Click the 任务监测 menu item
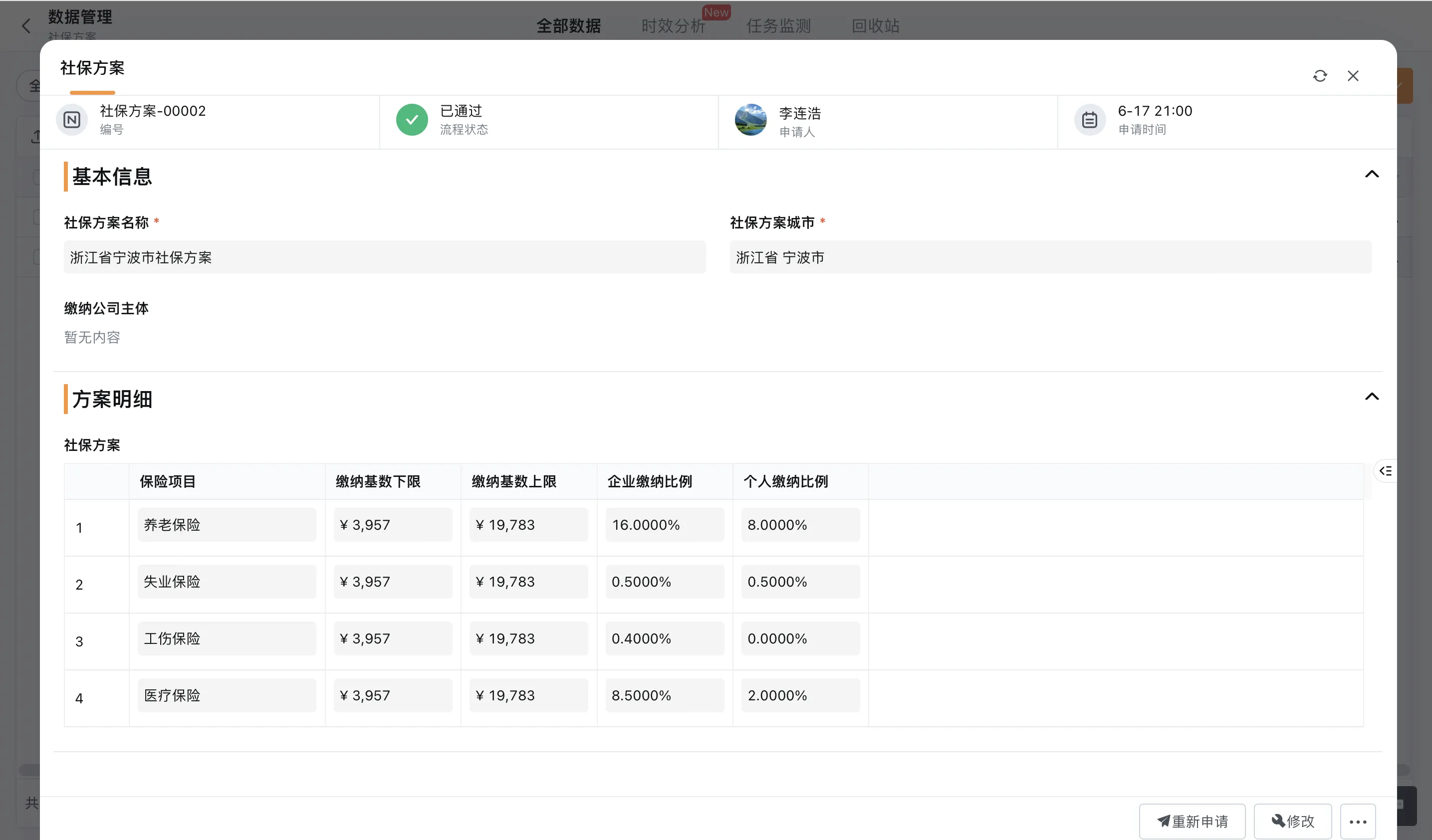 coord(778,26)
